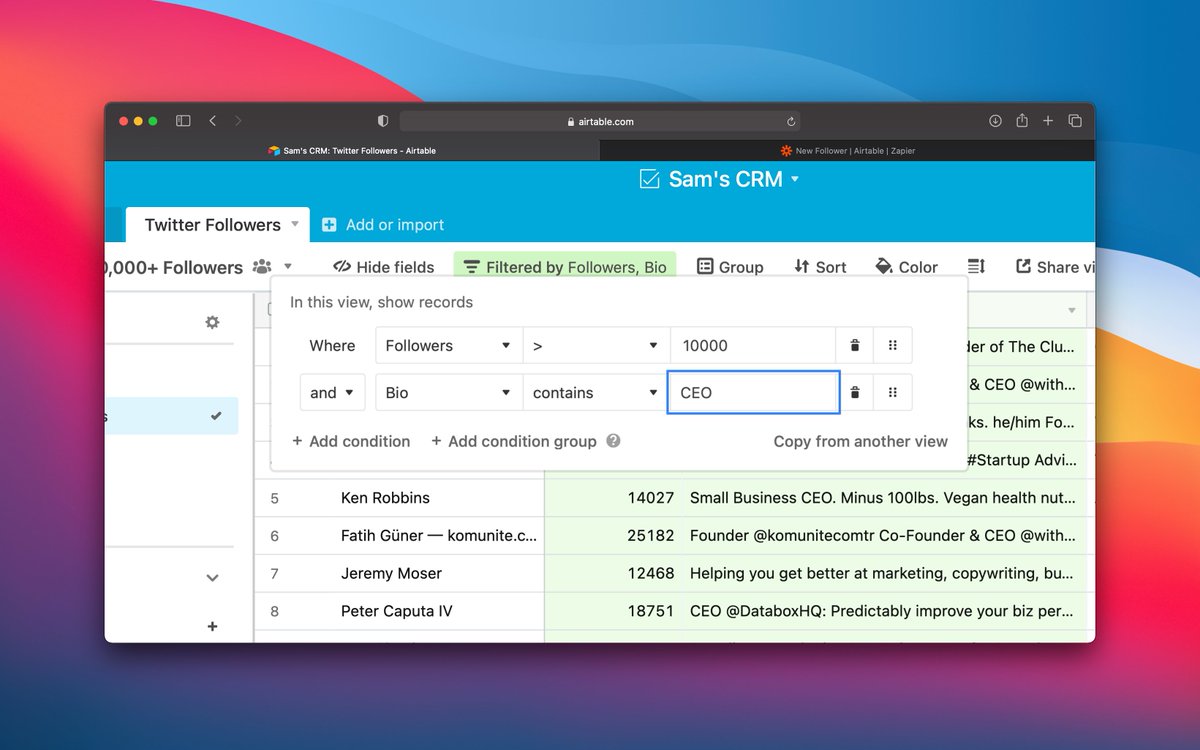Open the Group menu
Viewport: 1200px width, 750px height.
click(730, 267)
